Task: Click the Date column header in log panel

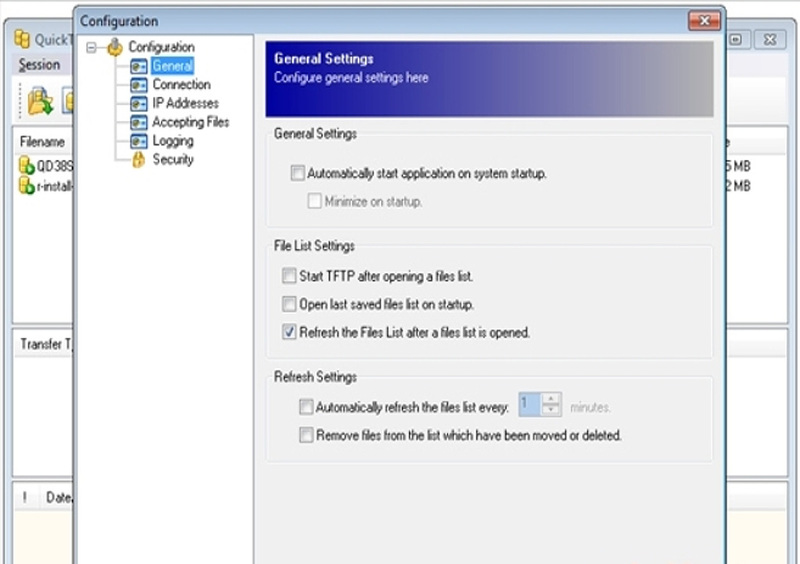Action: coord(59,498)
